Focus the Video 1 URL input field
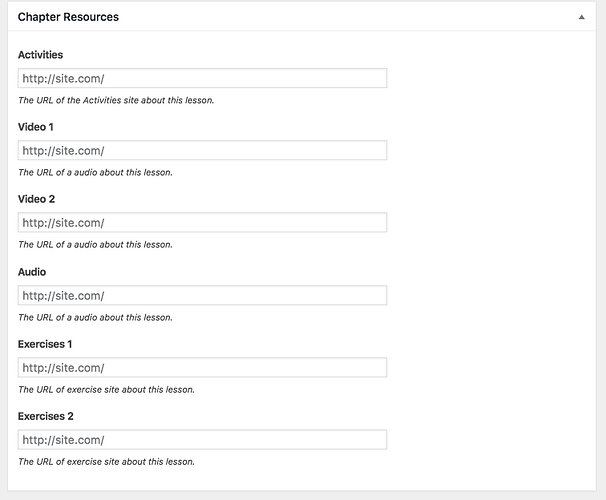606x500 pixels. pos(202,150)
